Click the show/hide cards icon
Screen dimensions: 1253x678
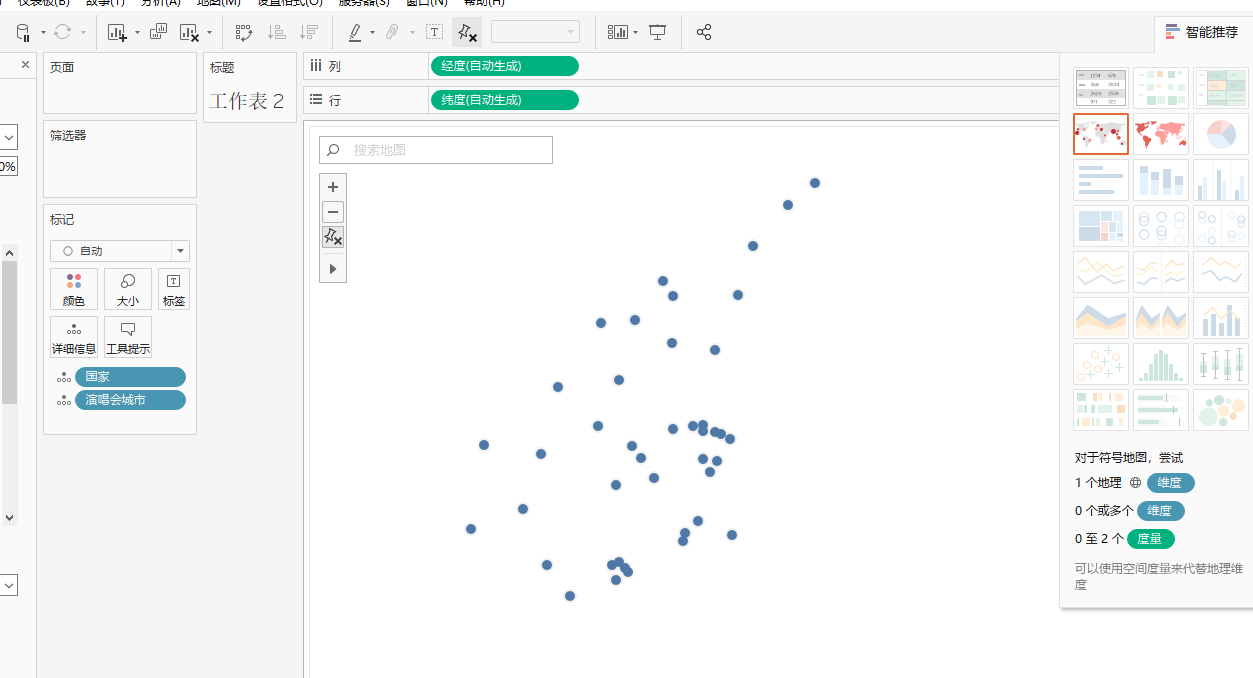[x=618, y=32]
